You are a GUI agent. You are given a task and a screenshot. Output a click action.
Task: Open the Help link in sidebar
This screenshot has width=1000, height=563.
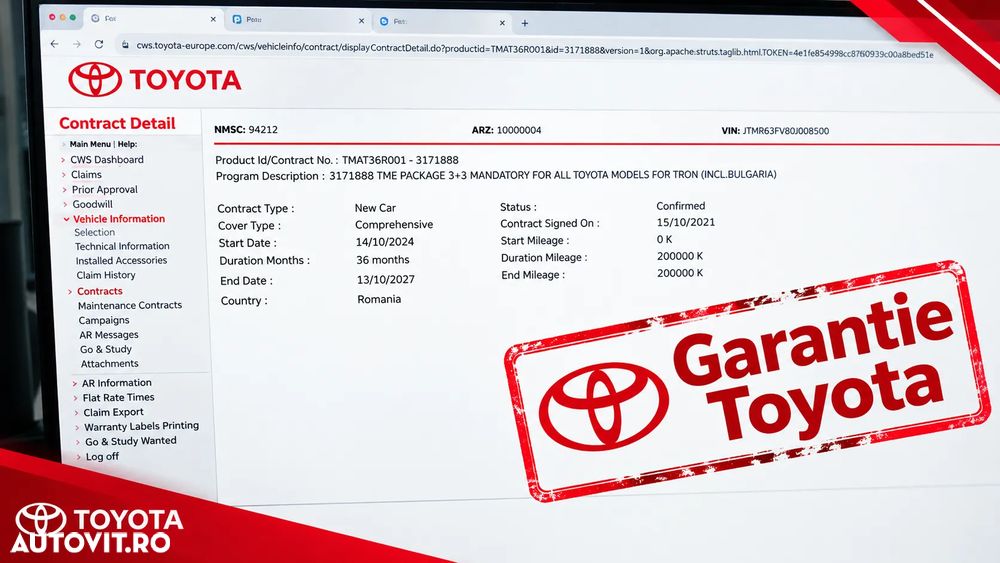coord(127,144)
